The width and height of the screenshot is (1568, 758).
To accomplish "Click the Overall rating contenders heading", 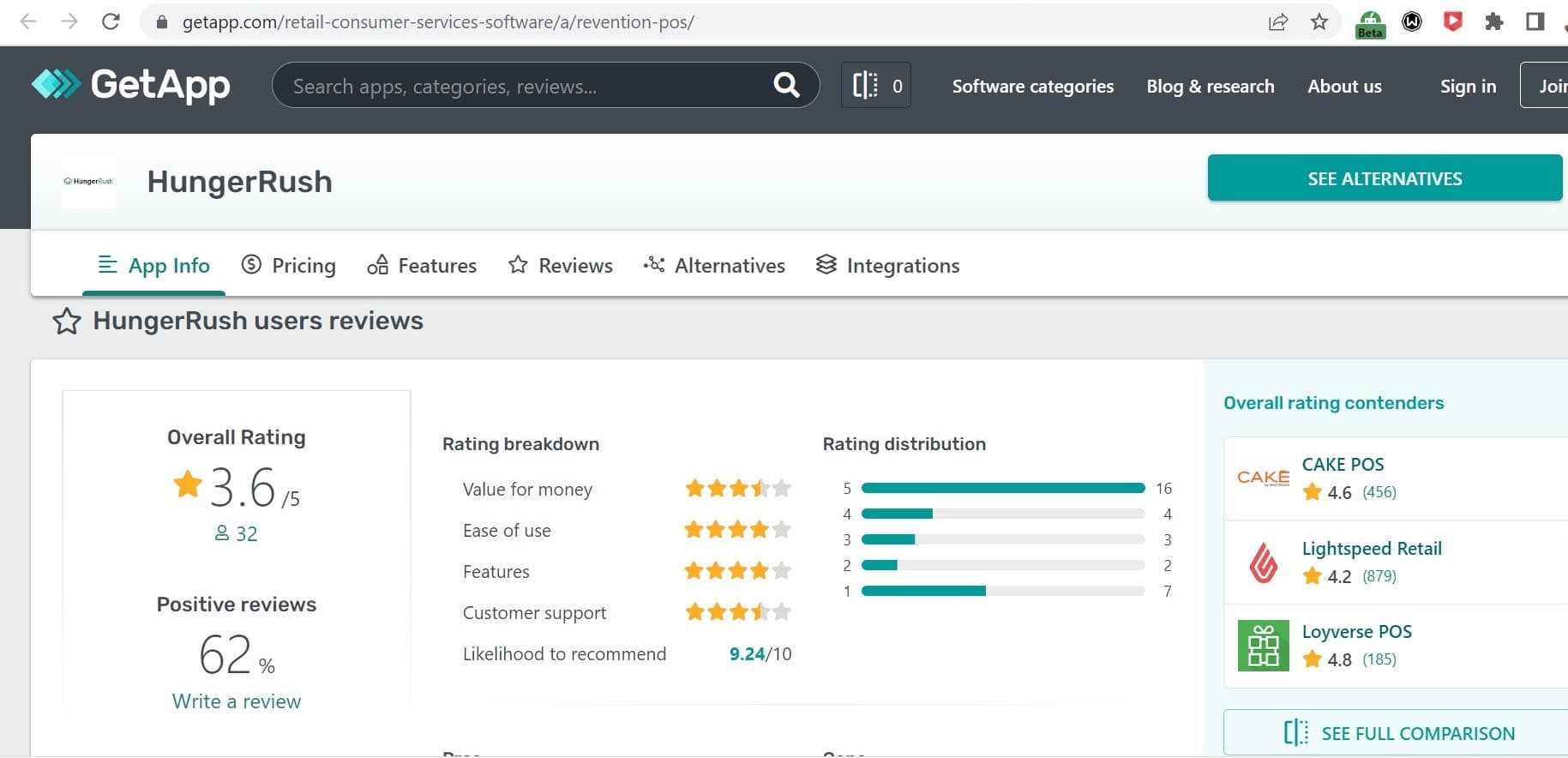I will 1333,403.
